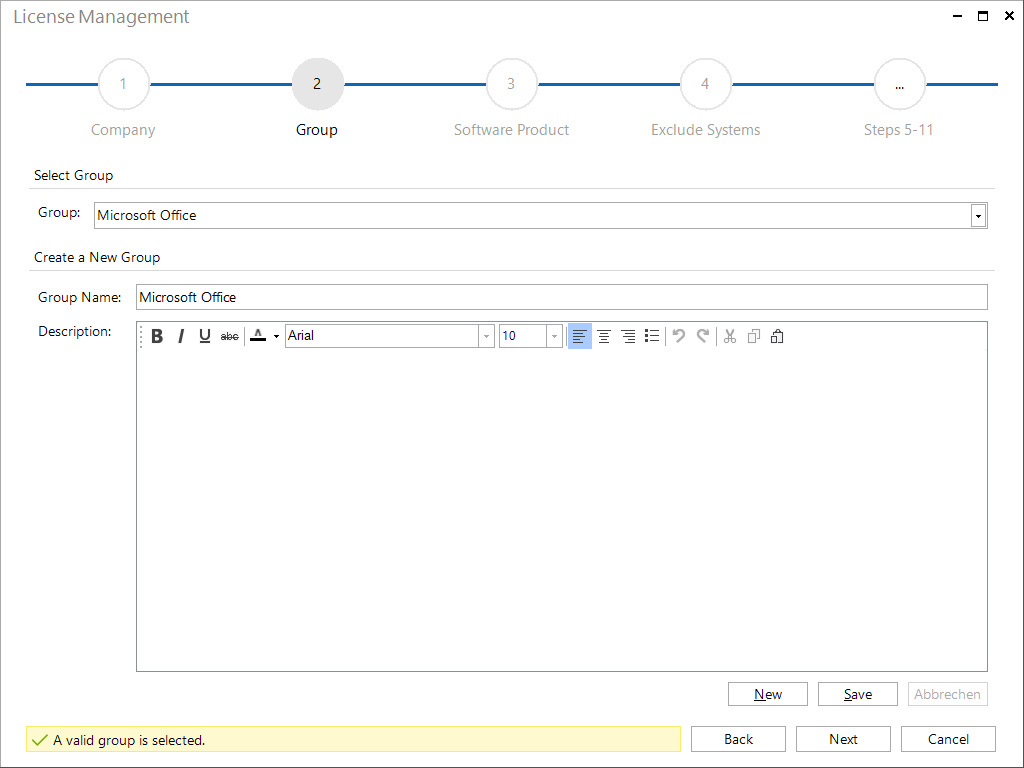Minimize the License Management window
Screen dimensions: 1024x768
(x=957, y=16)
